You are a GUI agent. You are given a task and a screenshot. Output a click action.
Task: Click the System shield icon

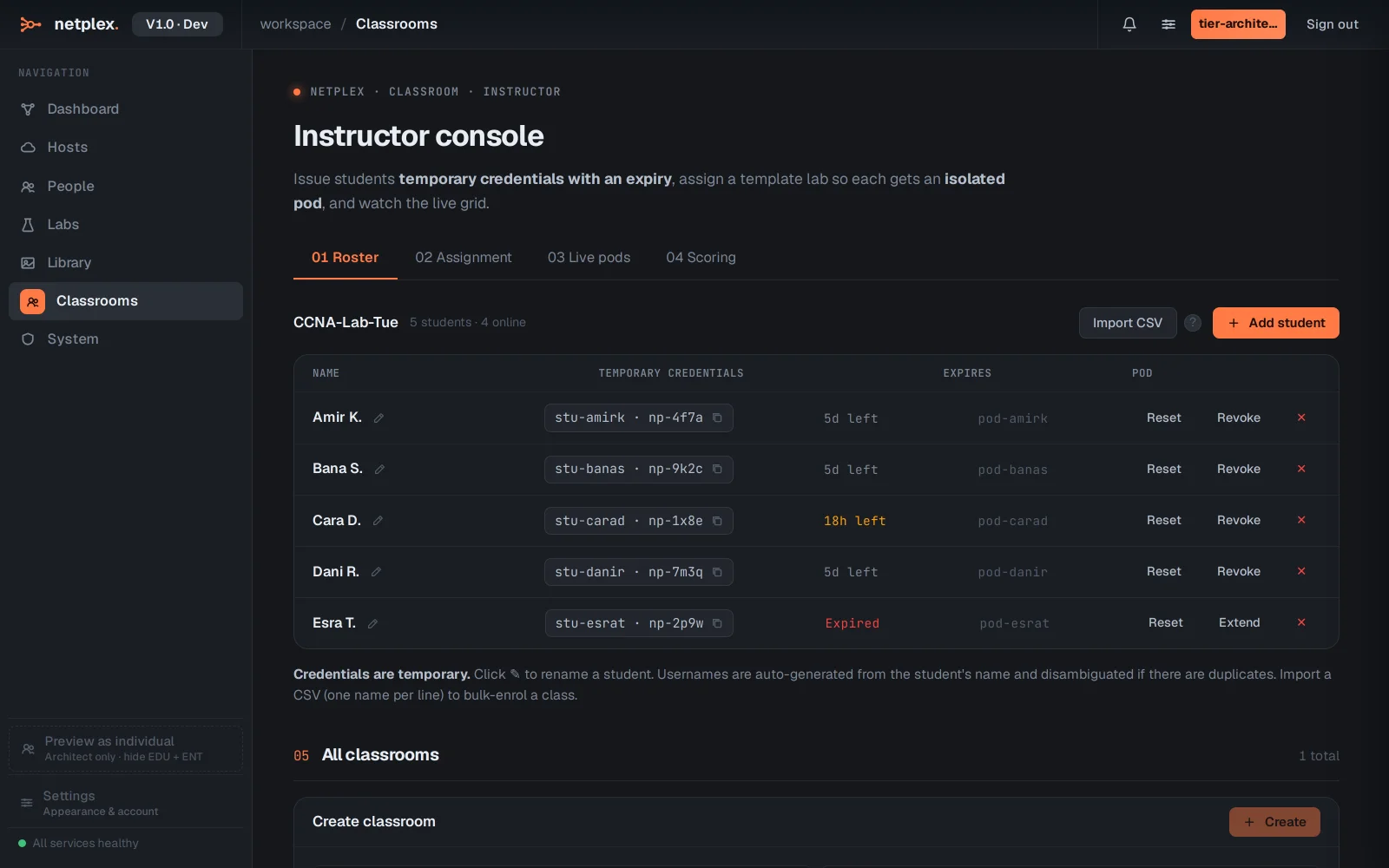tap(28, 339)
